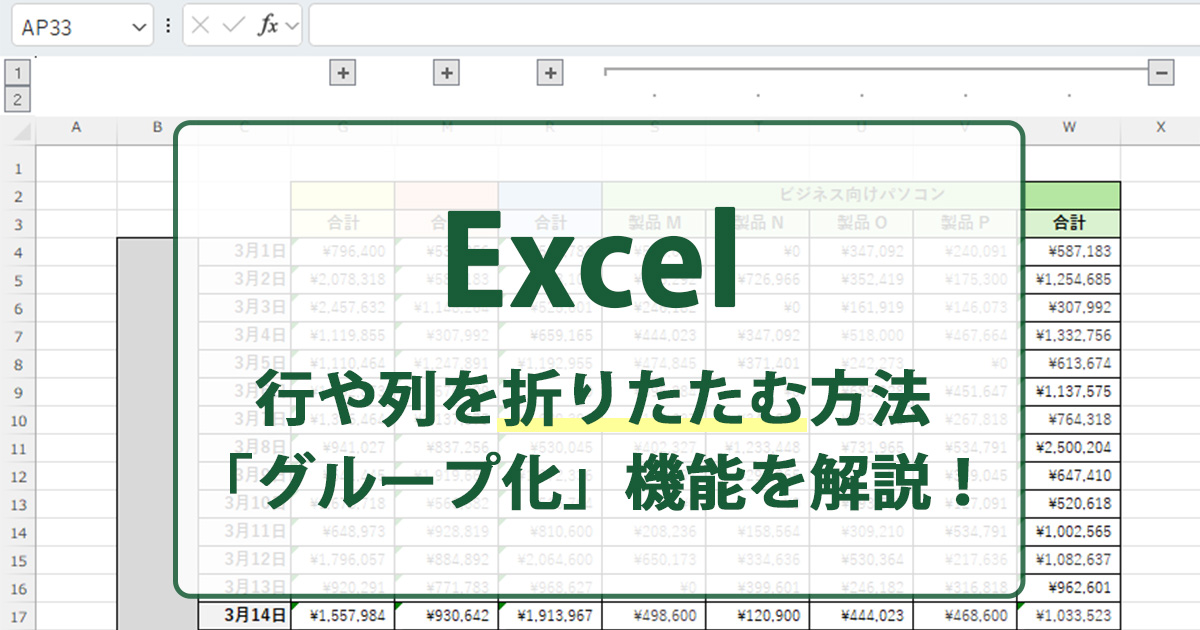Open the dropdown arrow beside fx

292,27
